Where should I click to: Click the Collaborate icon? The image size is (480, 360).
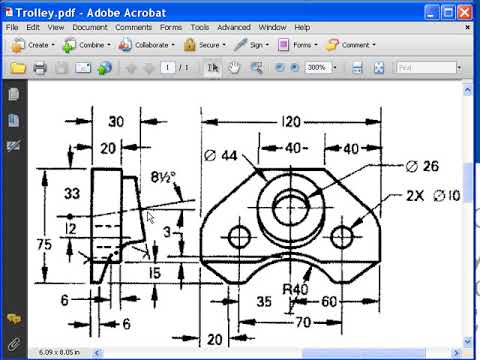click(125, 45)
